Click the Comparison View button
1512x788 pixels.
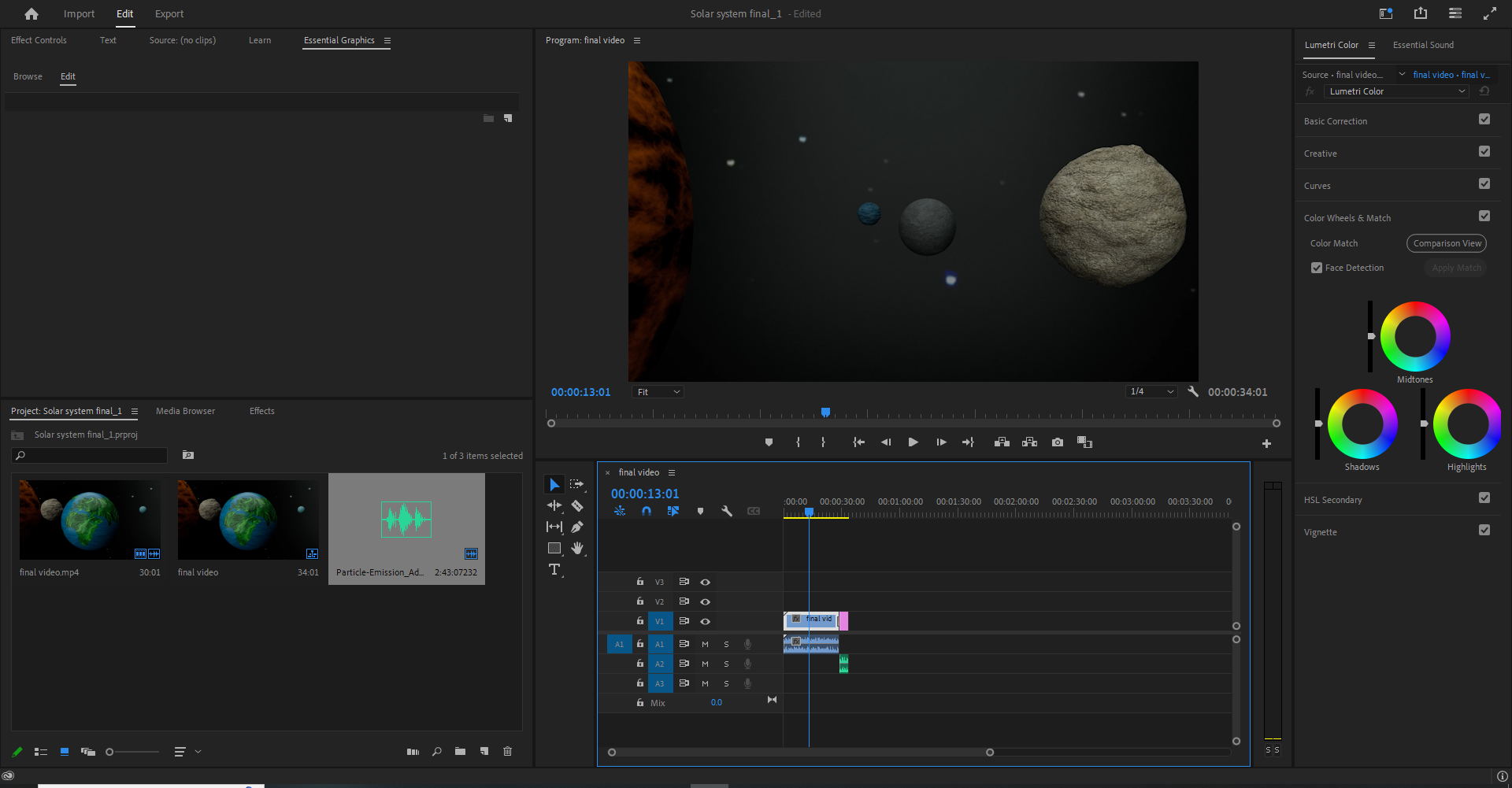(x=1447, y=243)
